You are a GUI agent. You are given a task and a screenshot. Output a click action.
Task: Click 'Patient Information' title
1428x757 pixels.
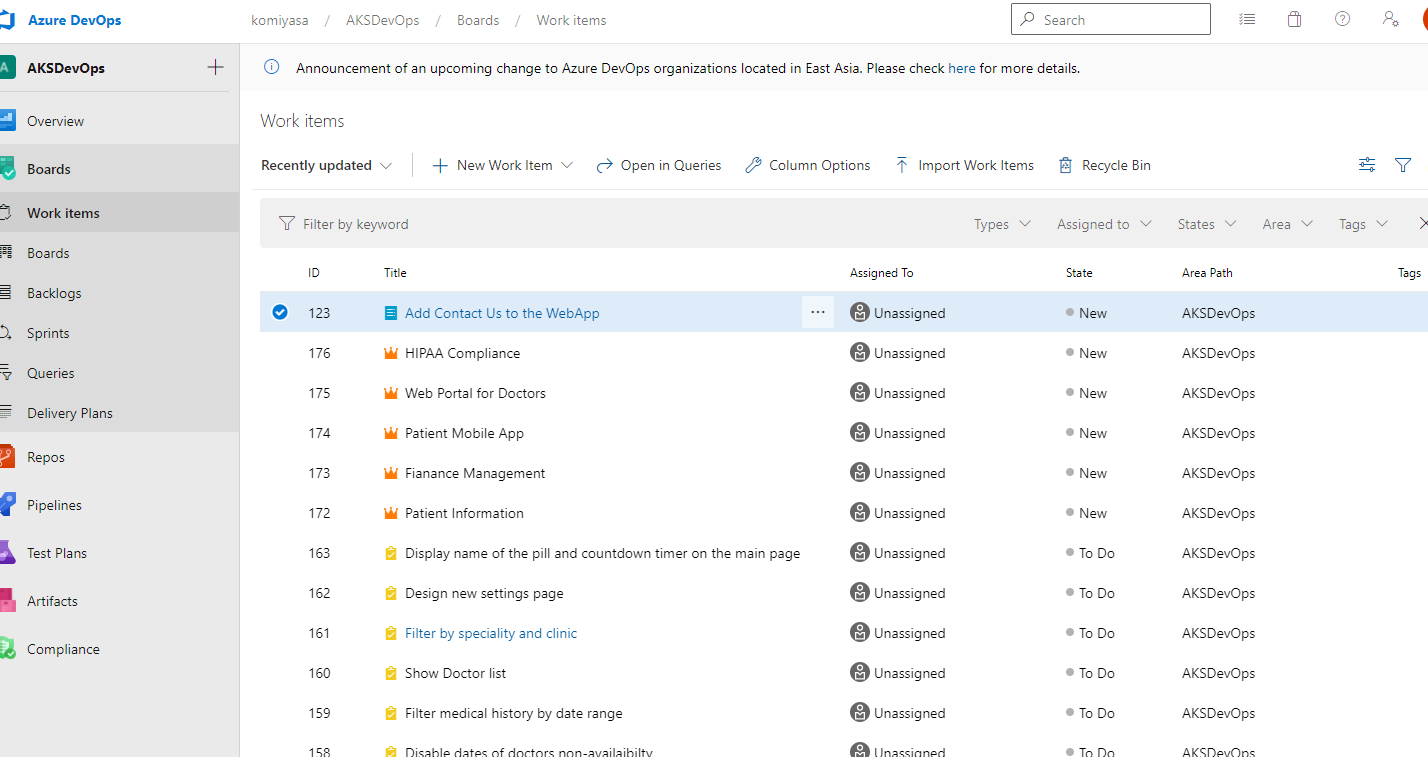[464, 513]
